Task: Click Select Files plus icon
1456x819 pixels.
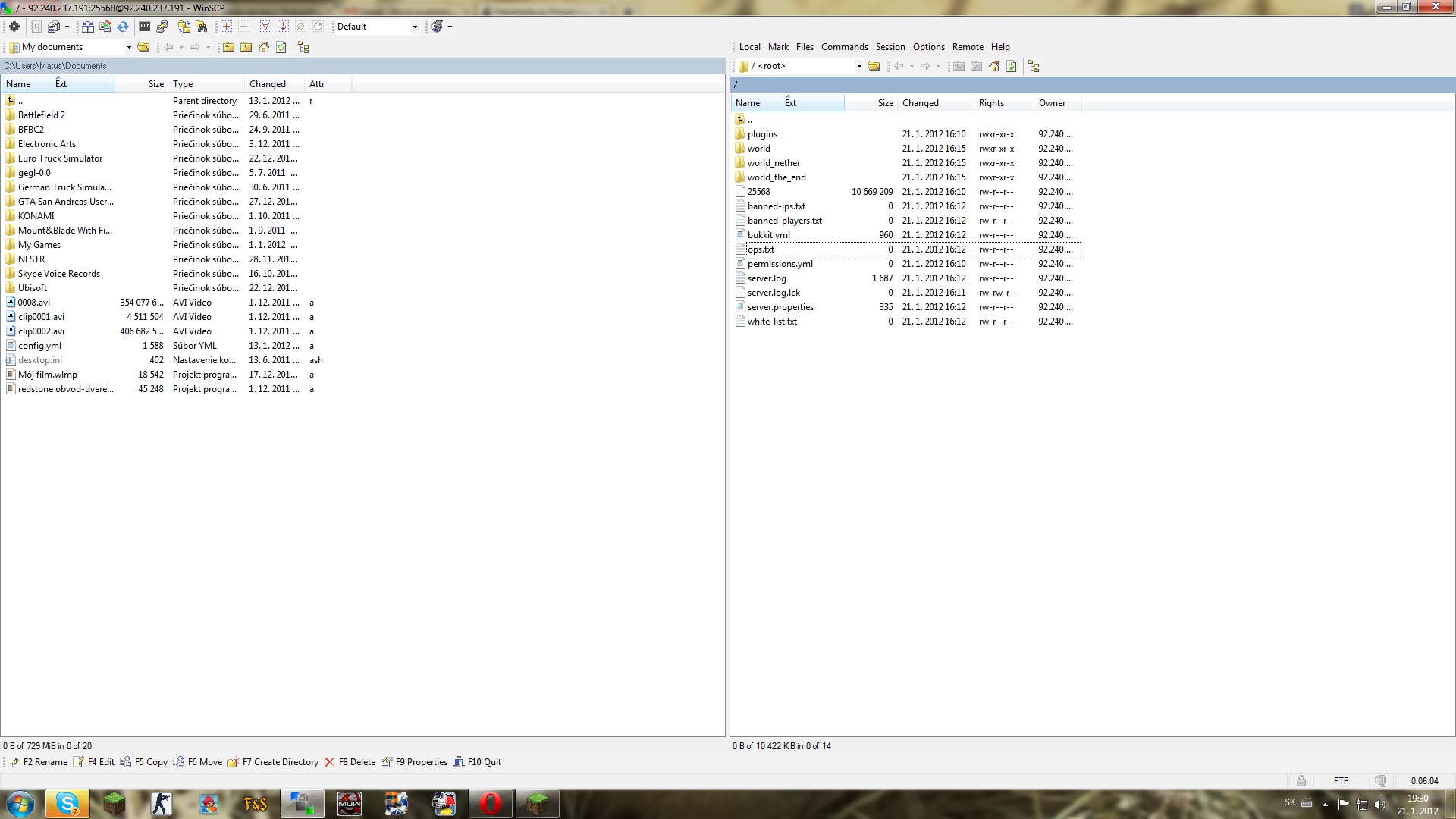Action: click(226, 27)
